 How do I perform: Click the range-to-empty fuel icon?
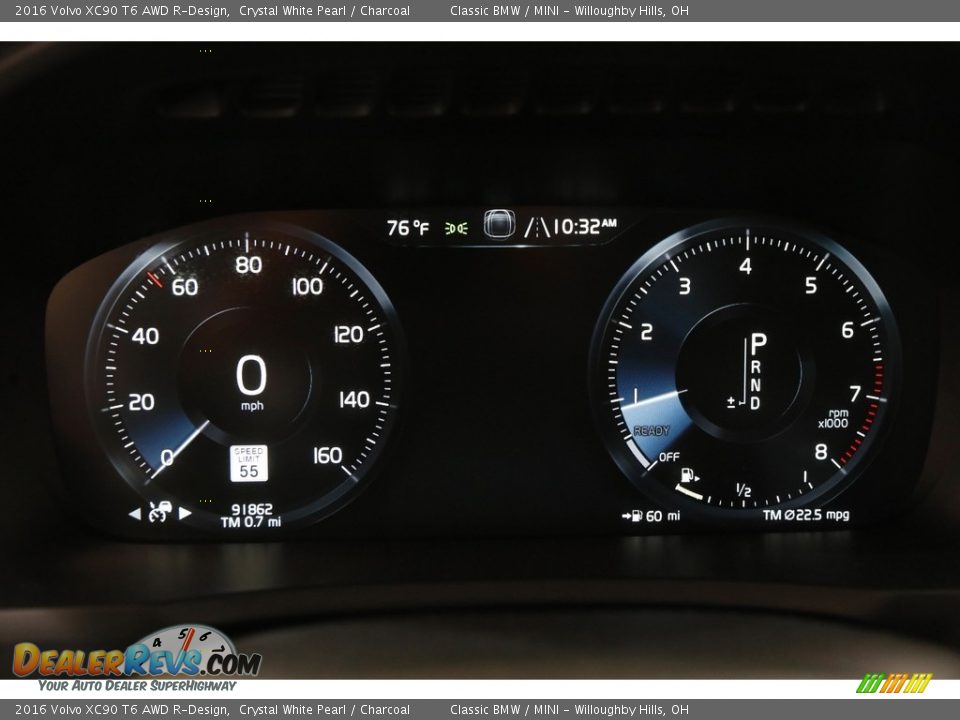632,516
